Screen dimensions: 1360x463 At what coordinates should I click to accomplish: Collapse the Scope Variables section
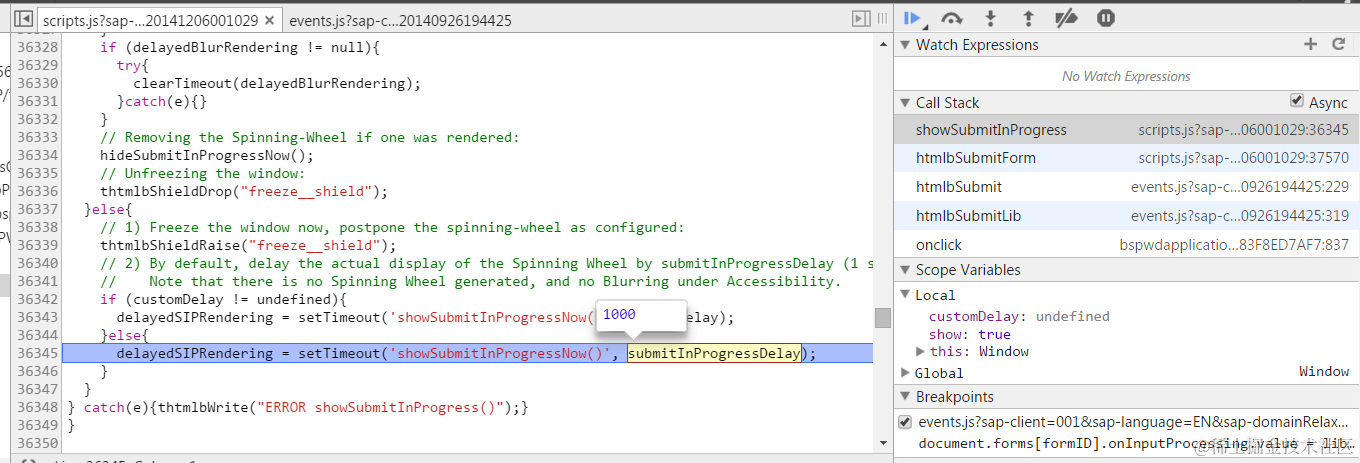905,270
